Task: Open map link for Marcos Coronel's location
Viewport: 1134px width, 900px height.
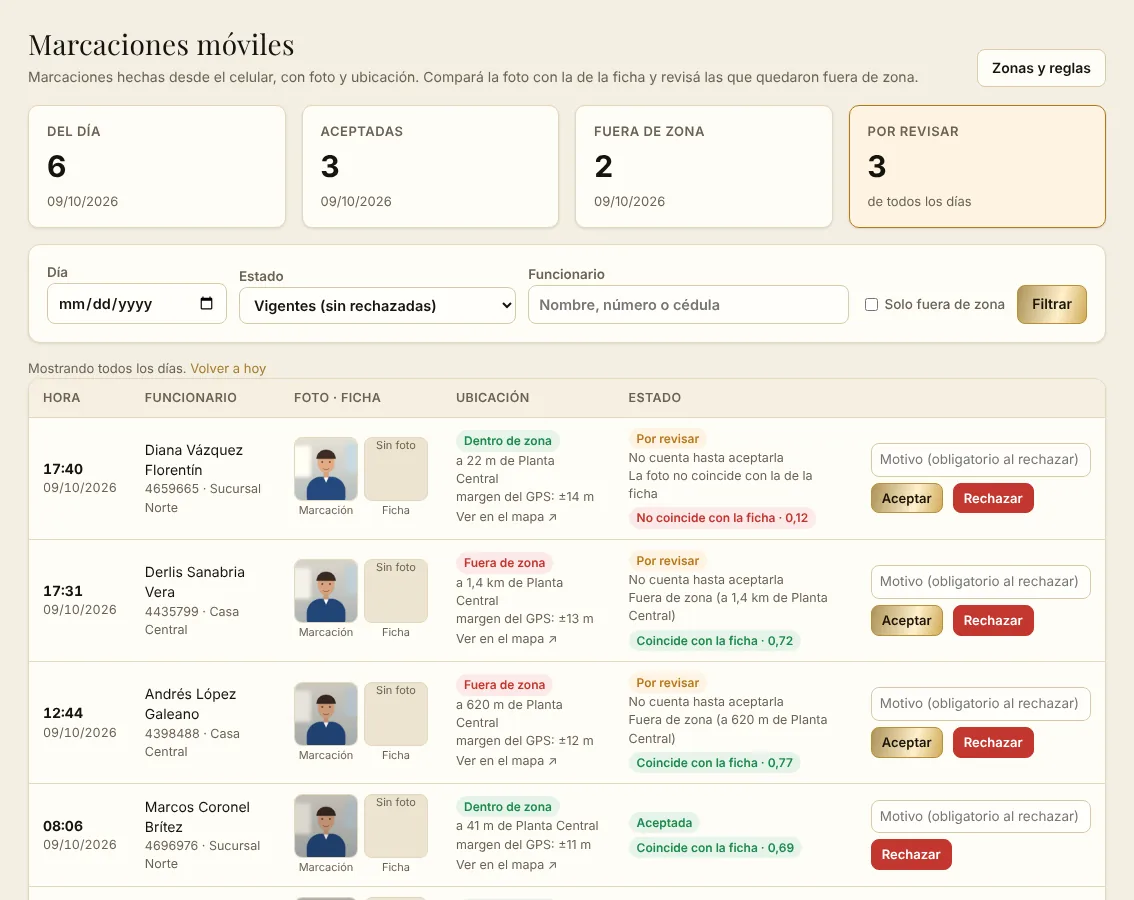Action: 506,865
